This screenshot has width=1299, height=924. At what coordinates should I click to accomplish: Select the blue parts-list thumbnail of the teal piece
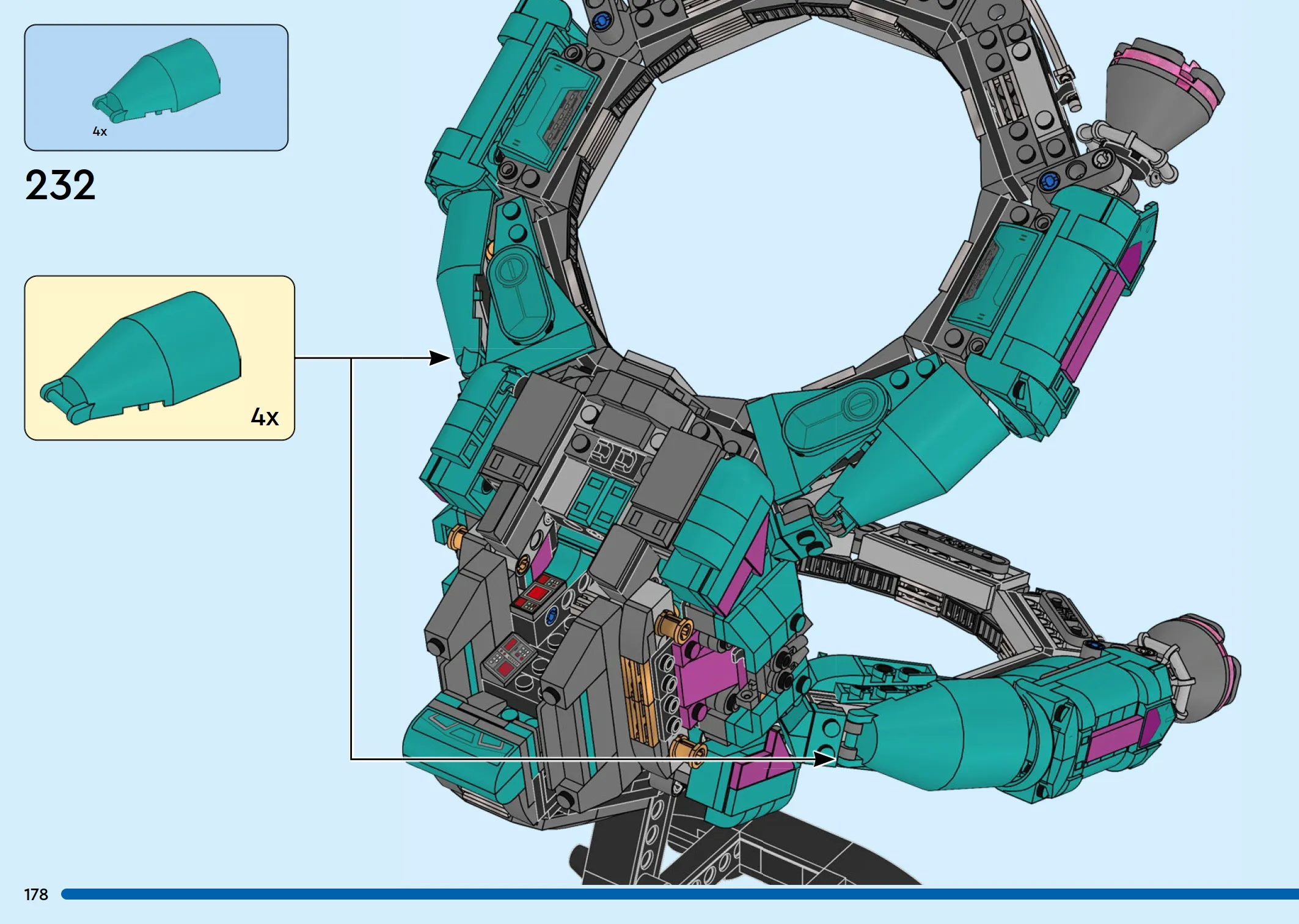click(x=156, y=80)
